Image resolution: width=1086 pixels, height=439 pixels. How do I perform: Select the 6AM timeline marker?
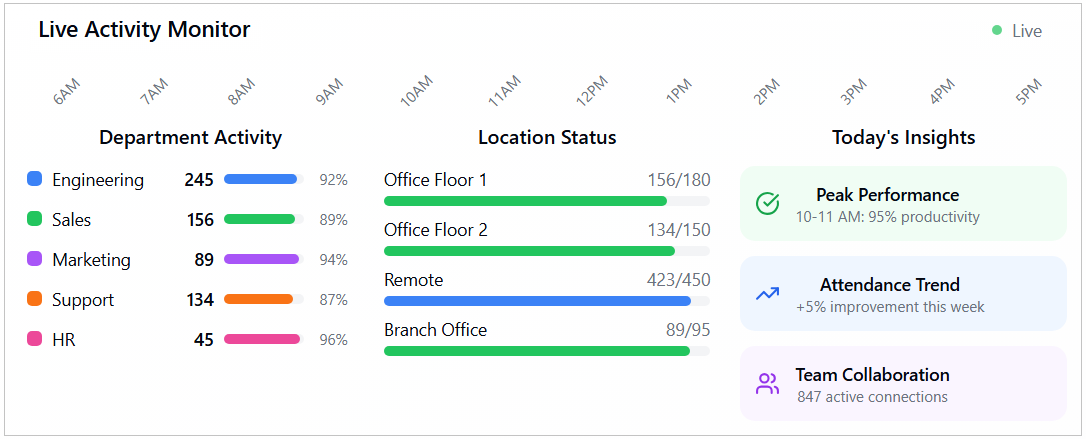[66, 92]
